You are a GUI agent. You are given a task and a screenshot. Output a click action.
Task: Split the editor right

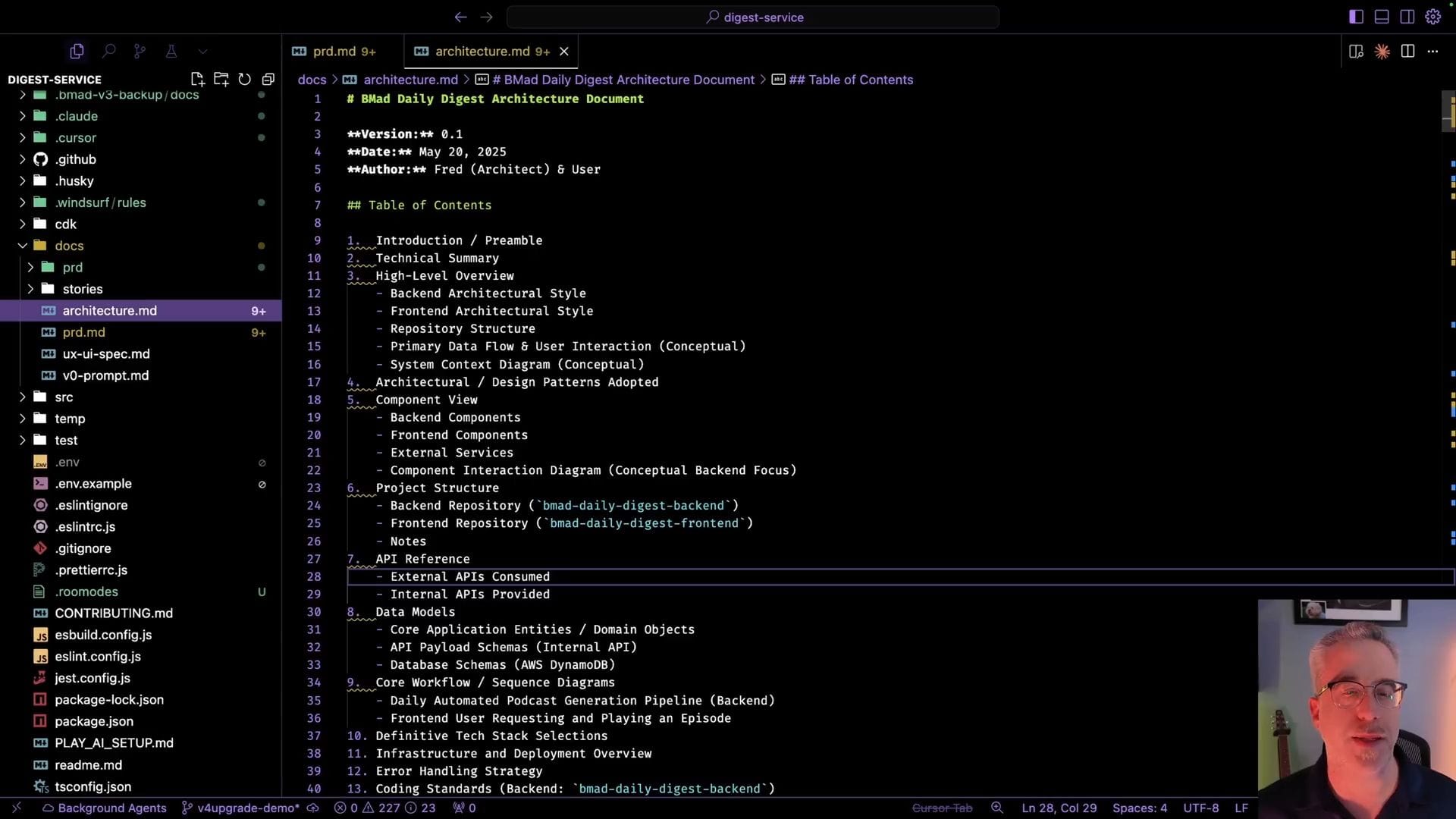(x=1407, y=51)
